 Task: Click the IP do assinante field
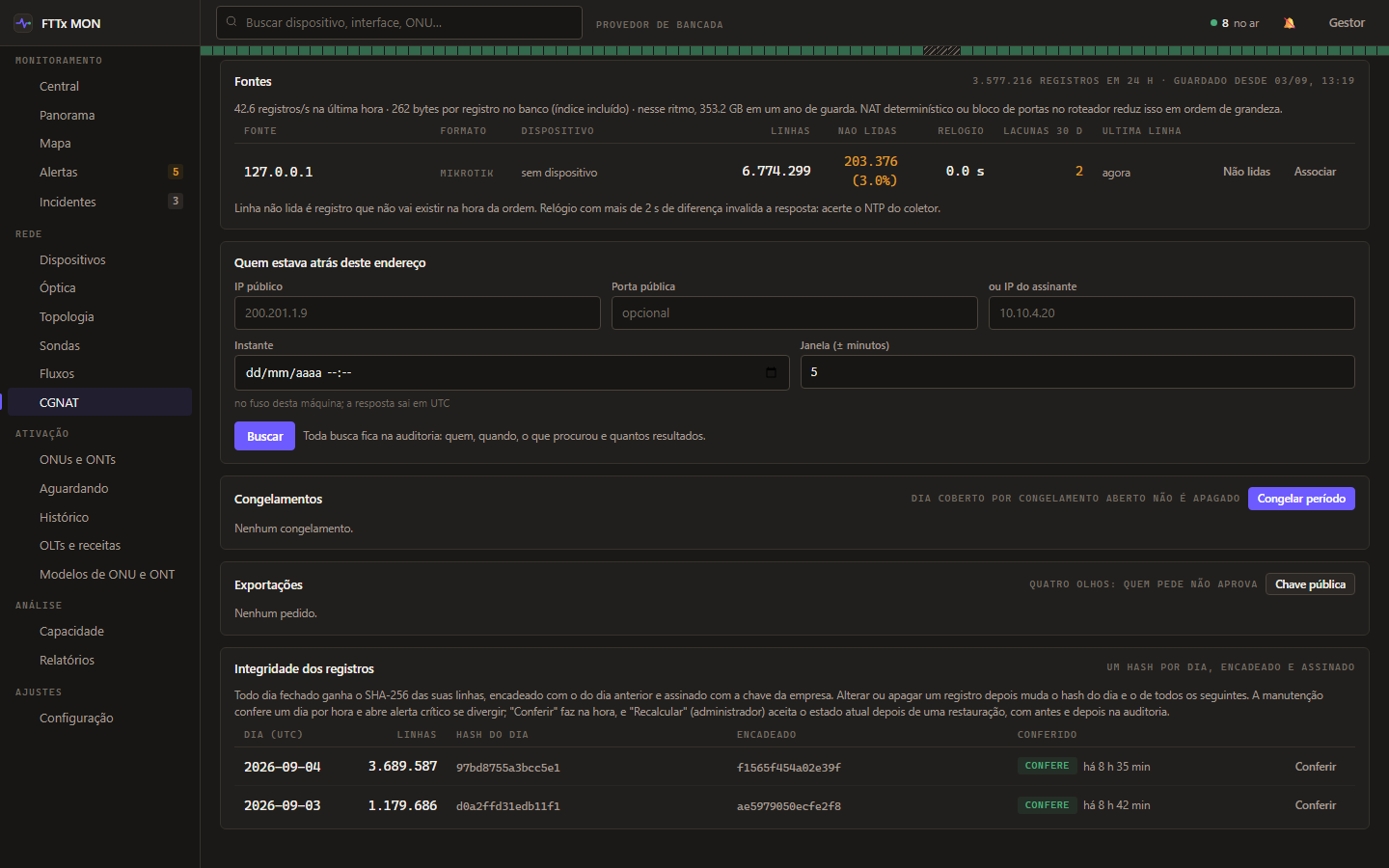(x=1172, y=313)
